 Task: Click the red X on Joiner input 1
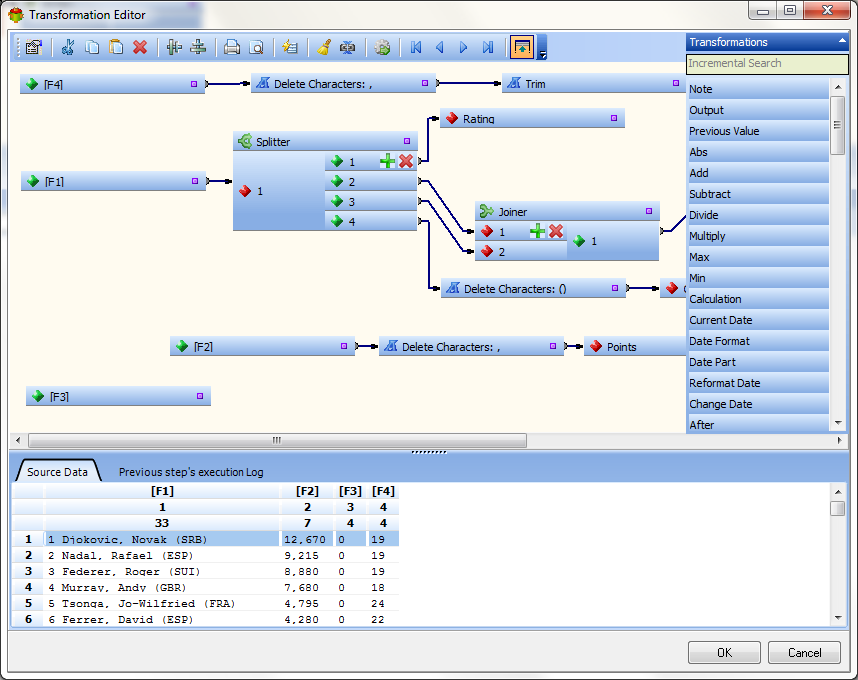pyautogui.click(x=556, y=231)
